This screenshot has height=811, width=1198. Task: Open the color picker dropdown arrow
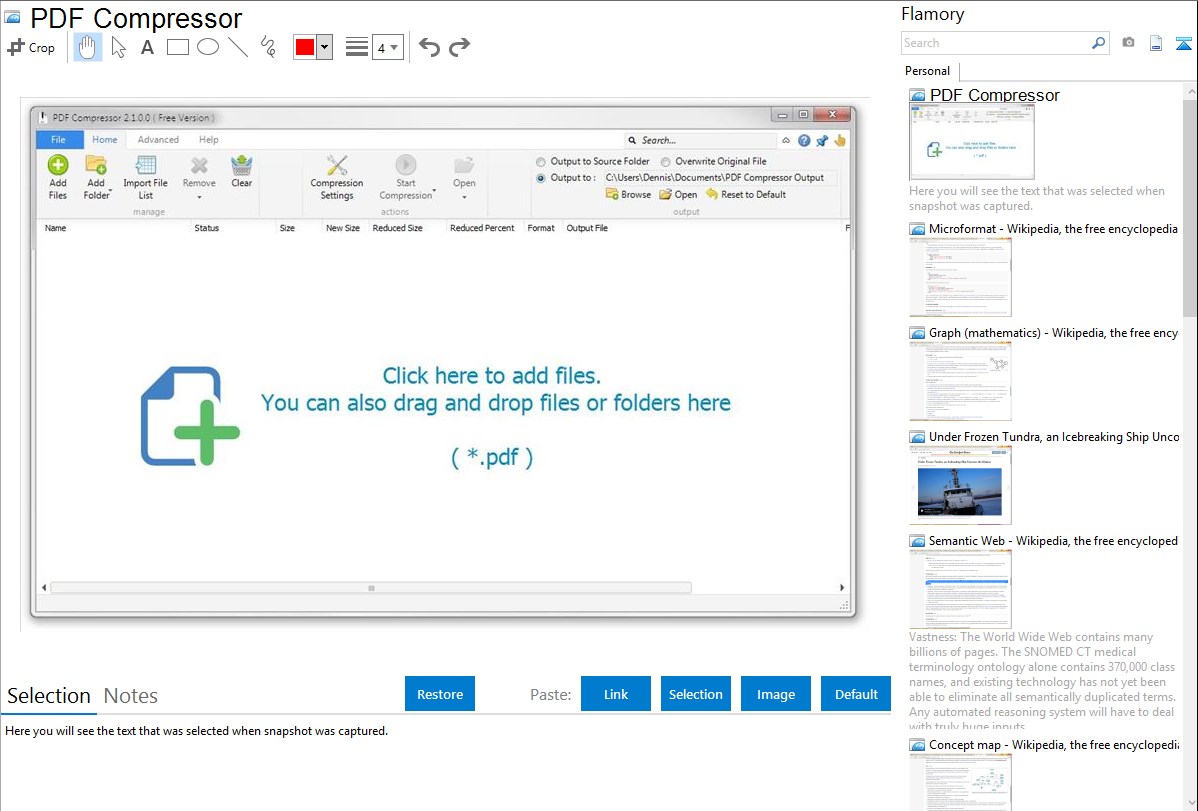tap(324, 47)
